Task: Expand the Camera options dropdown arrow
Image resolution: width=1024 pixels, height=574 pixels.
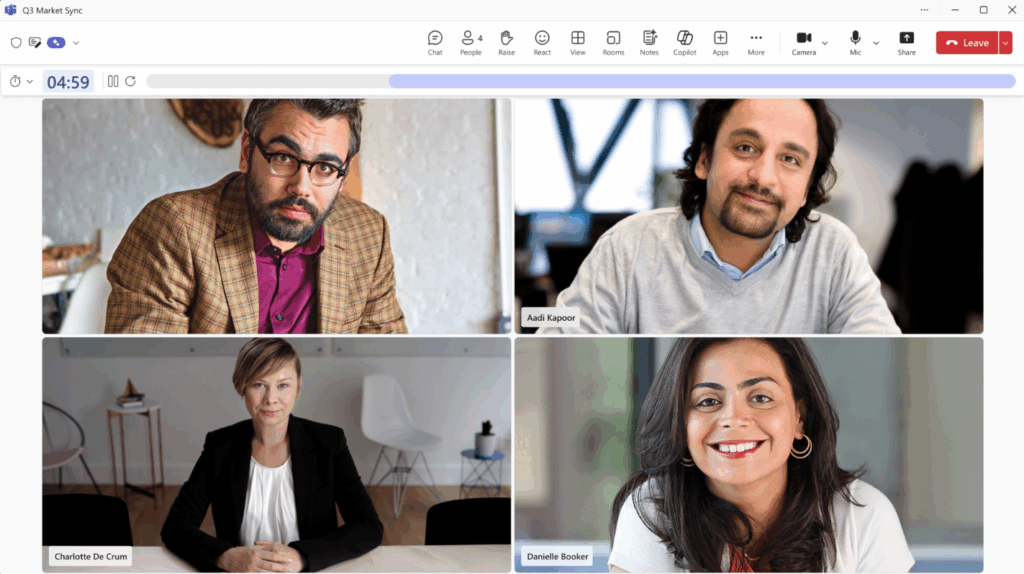Action: coord(825,43)
